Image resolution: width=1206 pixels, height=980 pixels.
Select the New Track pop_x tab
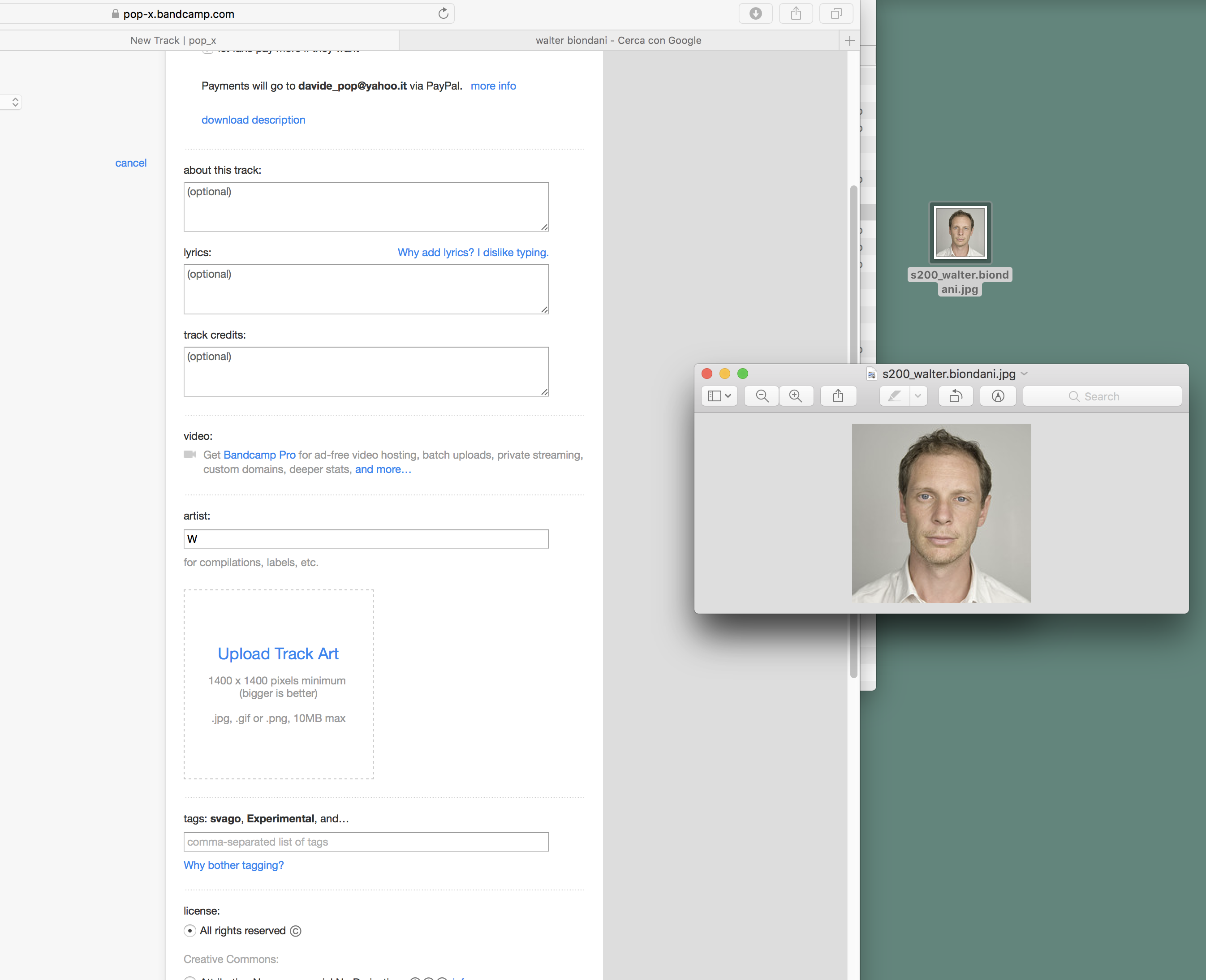point(173,41)
